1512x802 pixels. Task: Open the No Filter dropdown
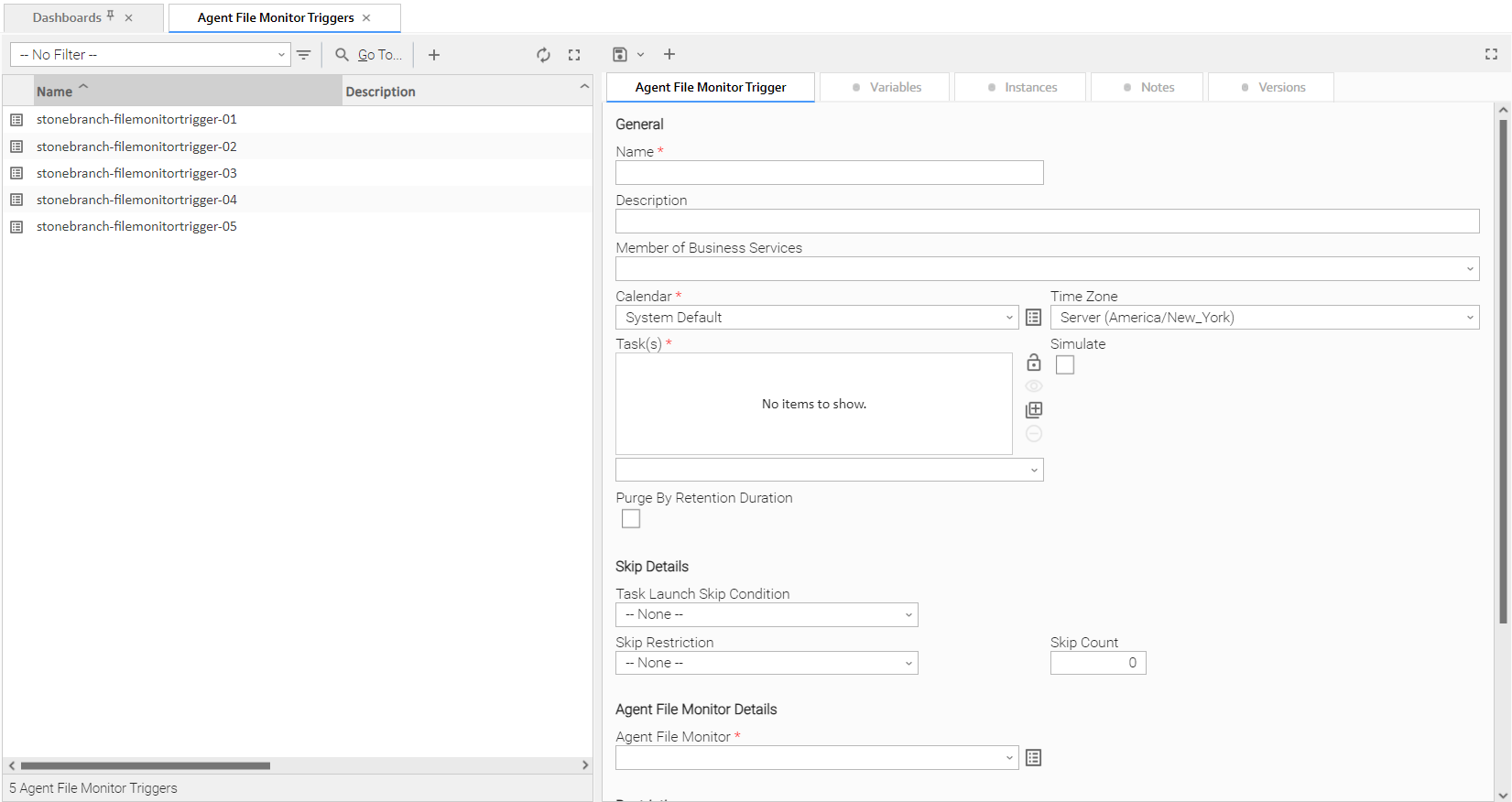click(150, 55)
